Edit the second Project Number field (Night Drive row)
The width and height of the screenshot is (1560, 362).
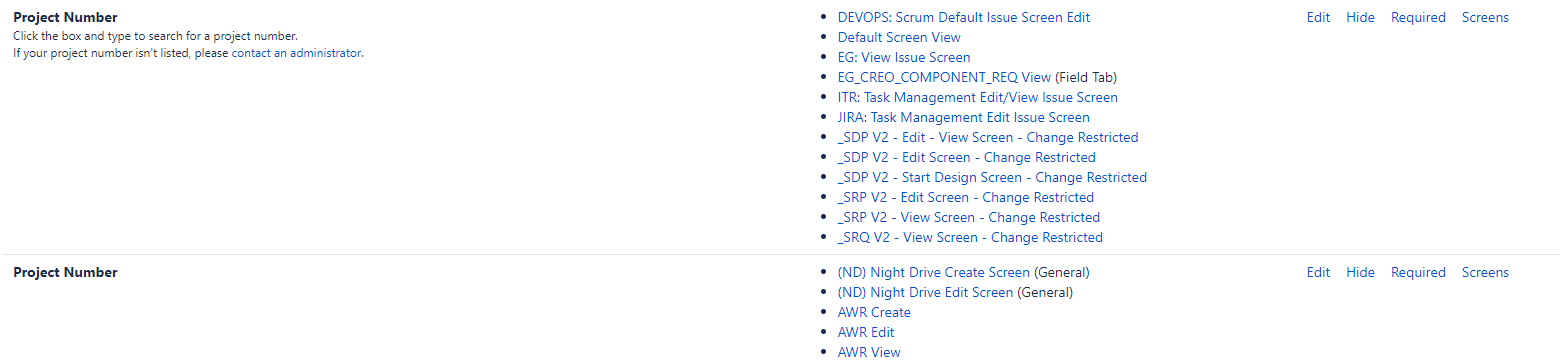[1318, 272]
